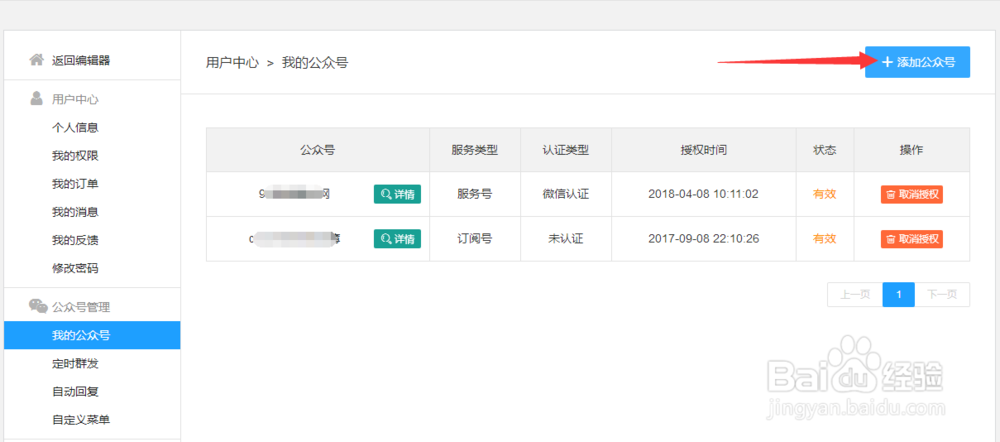Open 个人信息 in the sidebar
The image size is (1000, 442).
pos(75,128)
